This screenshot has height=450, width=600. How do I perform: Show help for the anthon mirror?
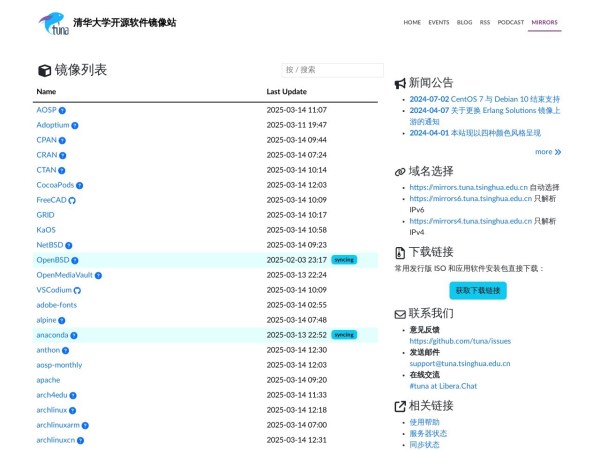tap(65, 351)
